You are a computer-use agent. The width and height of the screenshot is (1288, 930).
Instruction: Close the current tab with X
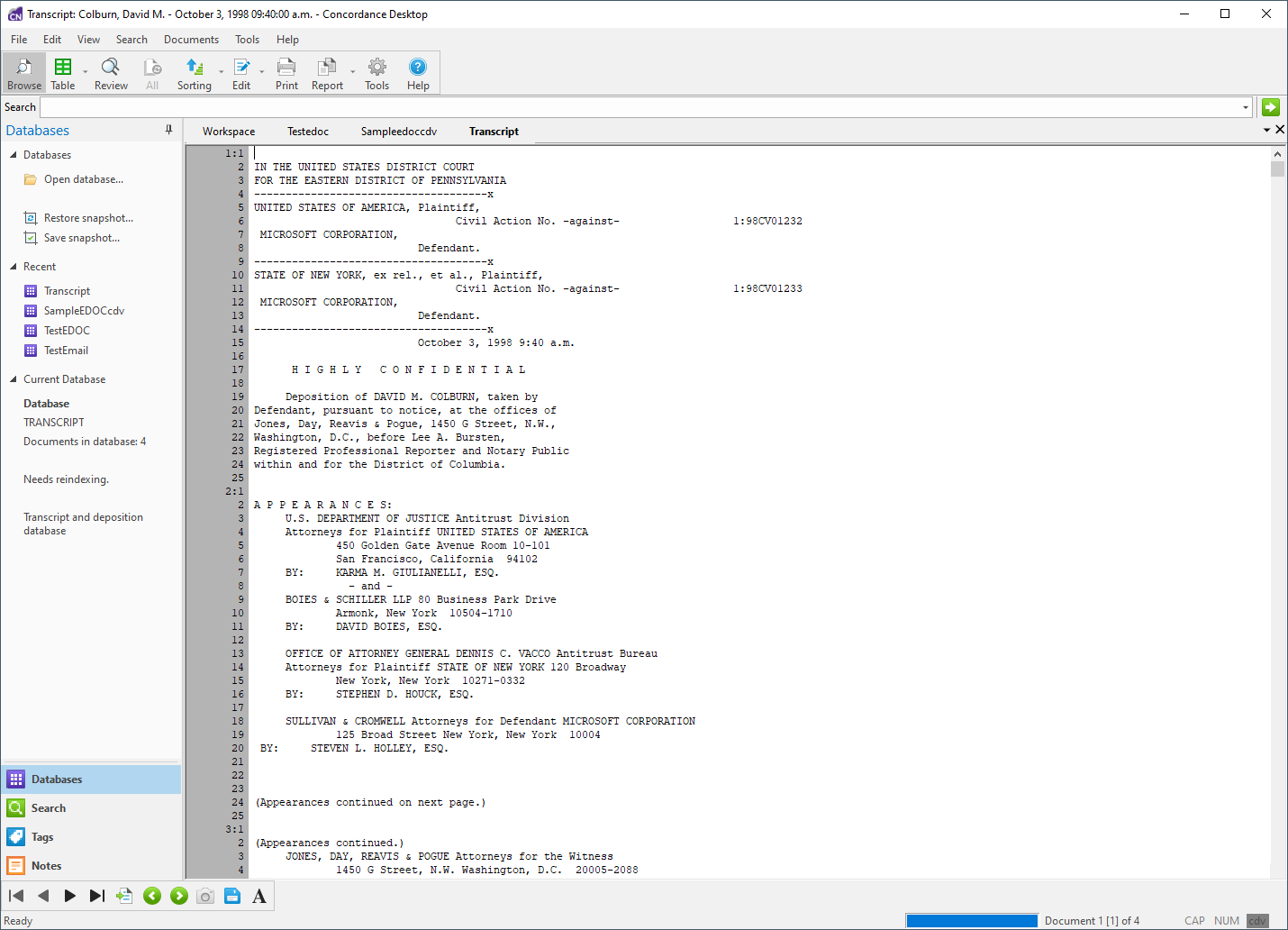pyautogui.click(x=1280, y=130)
